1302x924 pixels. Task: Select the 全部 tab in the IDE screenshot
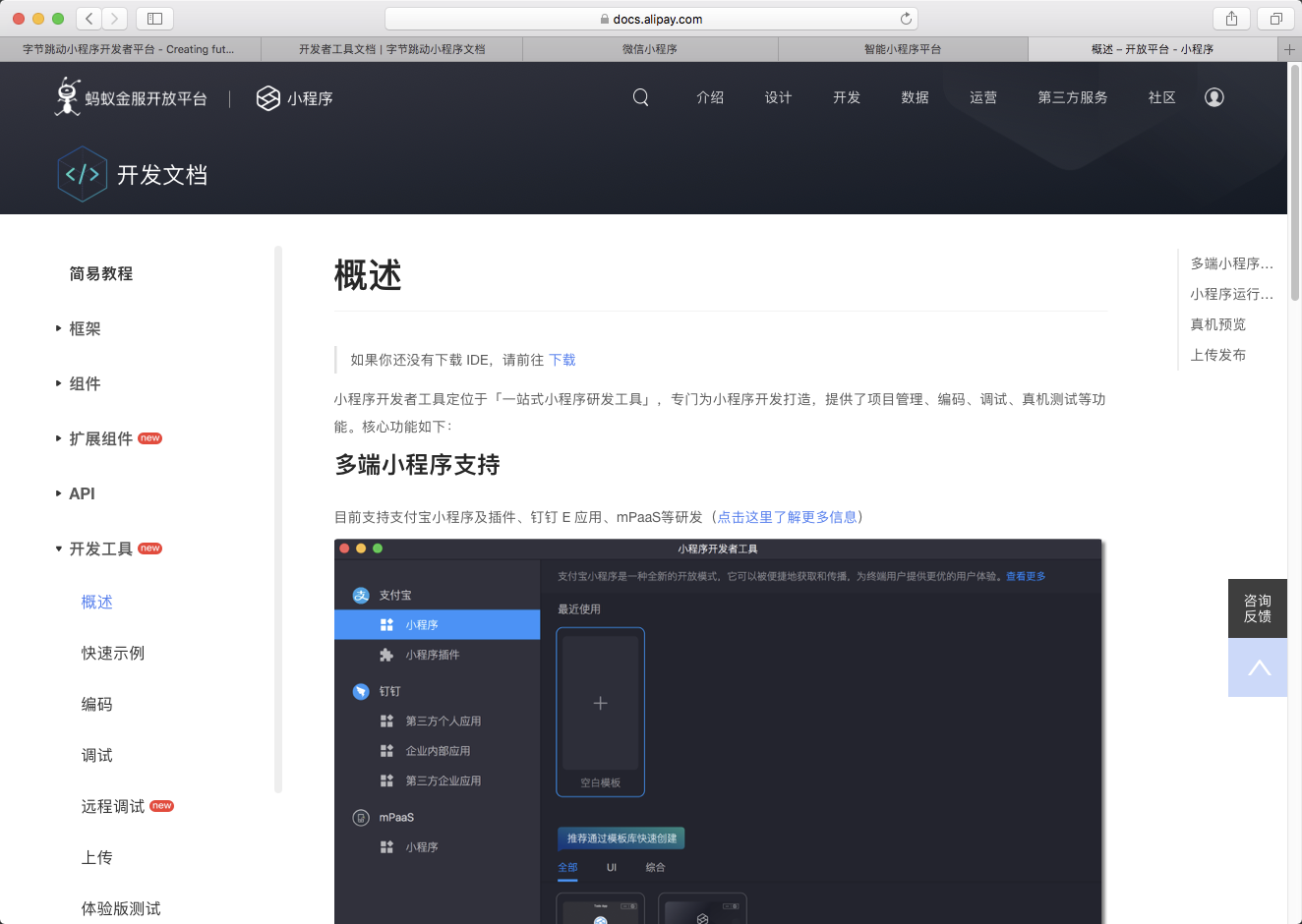click(568, 868)
